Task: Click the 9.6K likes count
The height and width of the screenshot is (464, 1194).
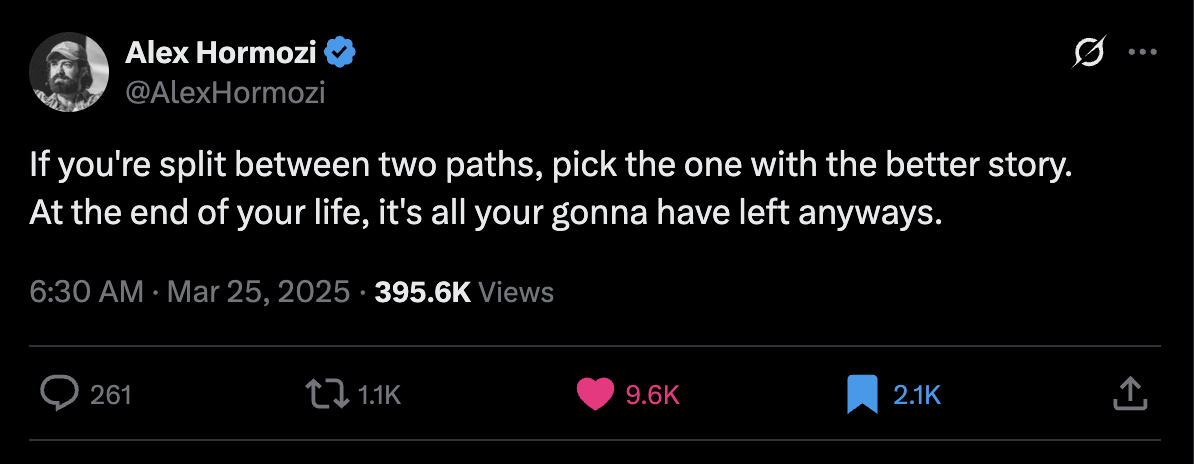Action: 652,395
